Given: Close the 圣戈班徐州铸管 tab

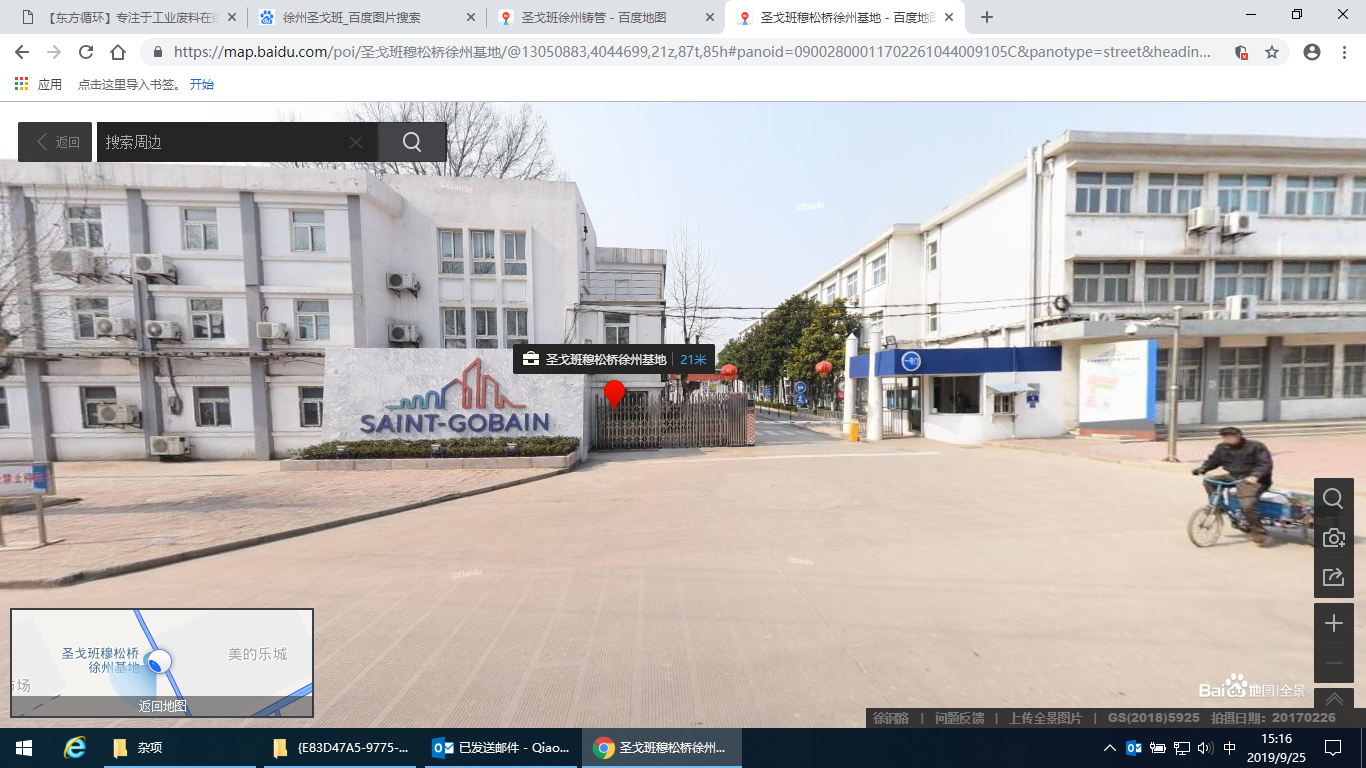Looking at the screenshot, I should (709, 17).
